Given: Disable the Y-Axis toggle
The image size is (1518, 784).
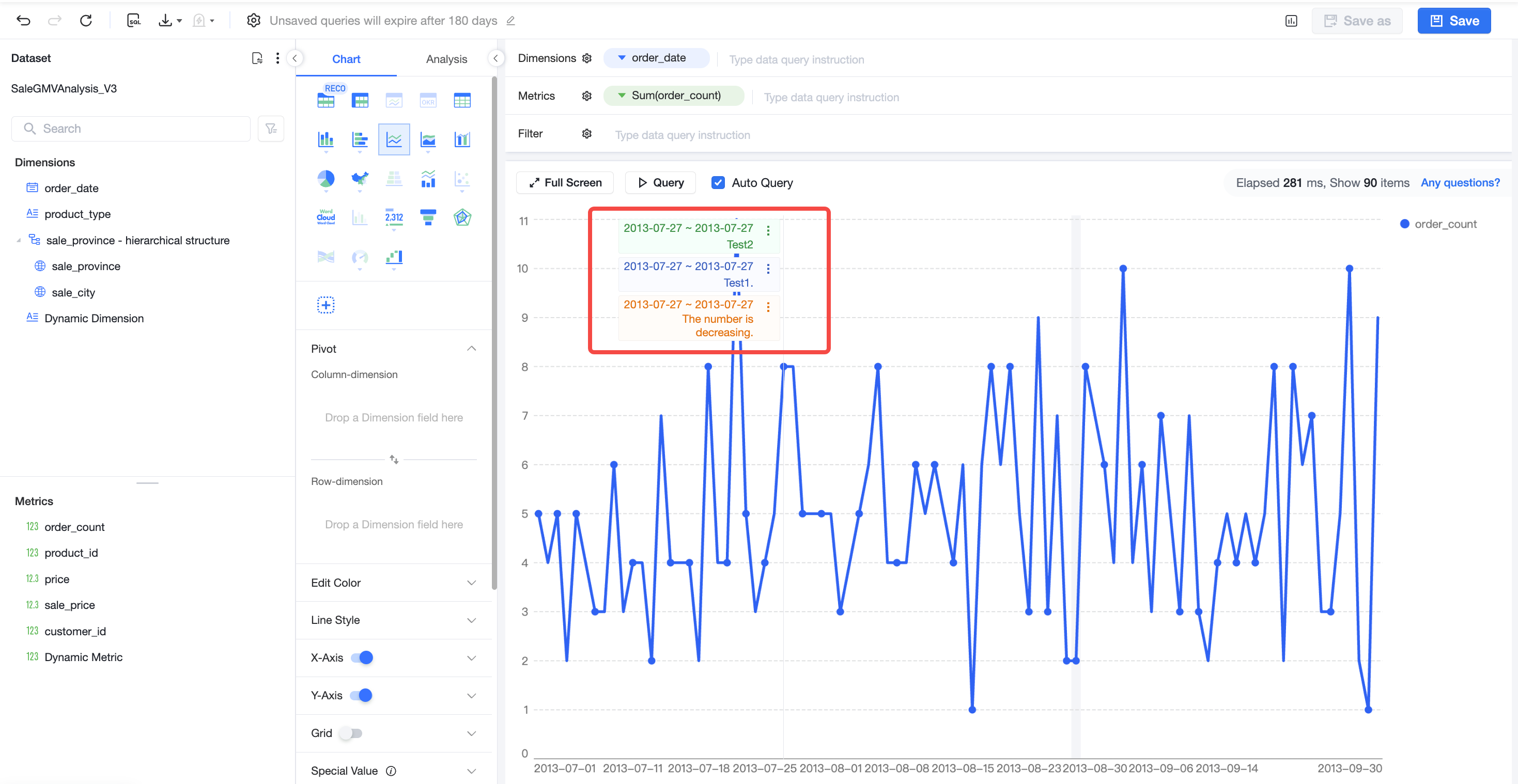Looking at the screenshot, I should click(361, 695).
